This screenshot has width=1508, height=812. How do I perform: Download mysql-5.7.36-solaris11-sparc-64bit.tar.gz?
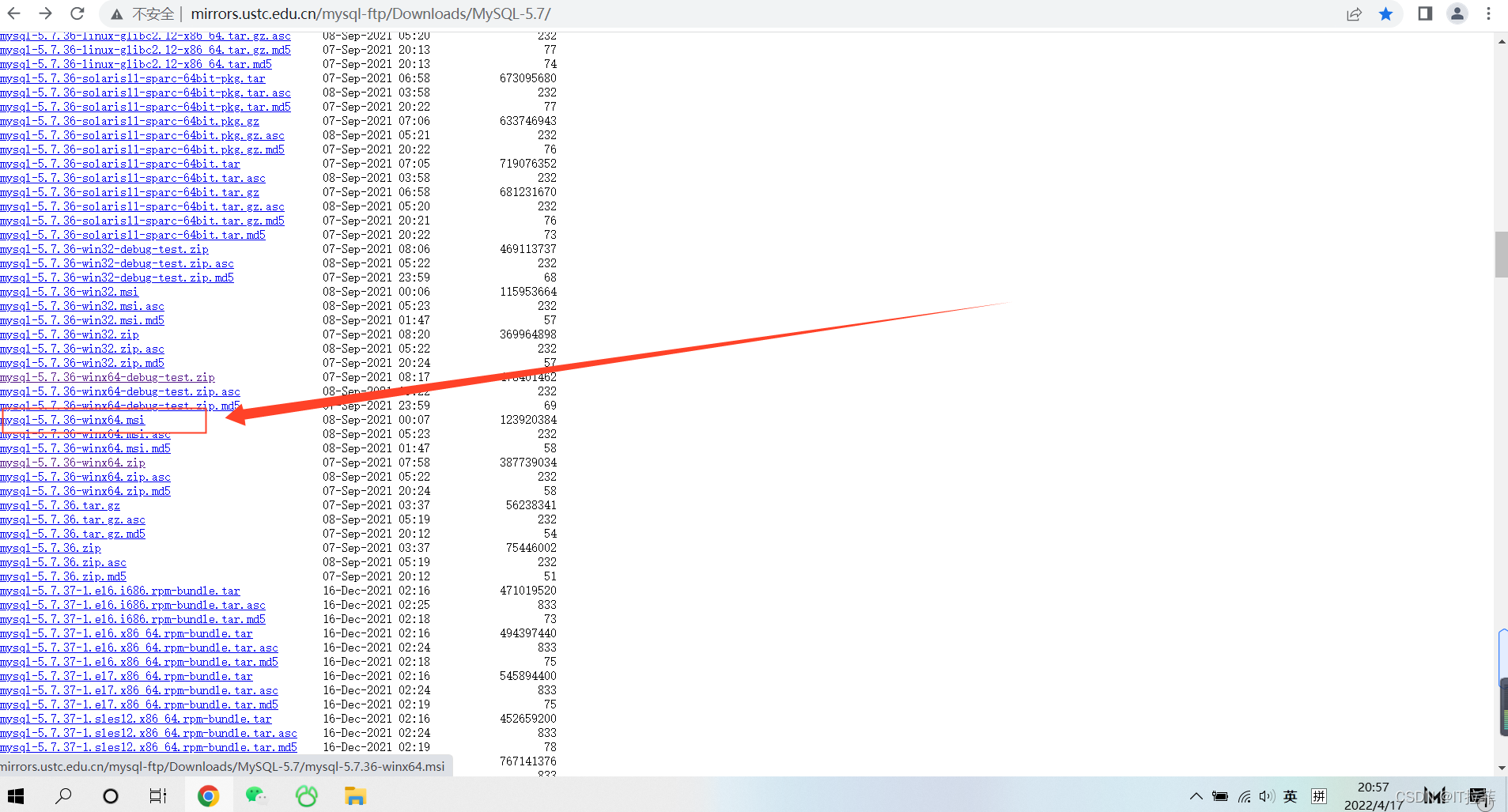tap(130, 192)
